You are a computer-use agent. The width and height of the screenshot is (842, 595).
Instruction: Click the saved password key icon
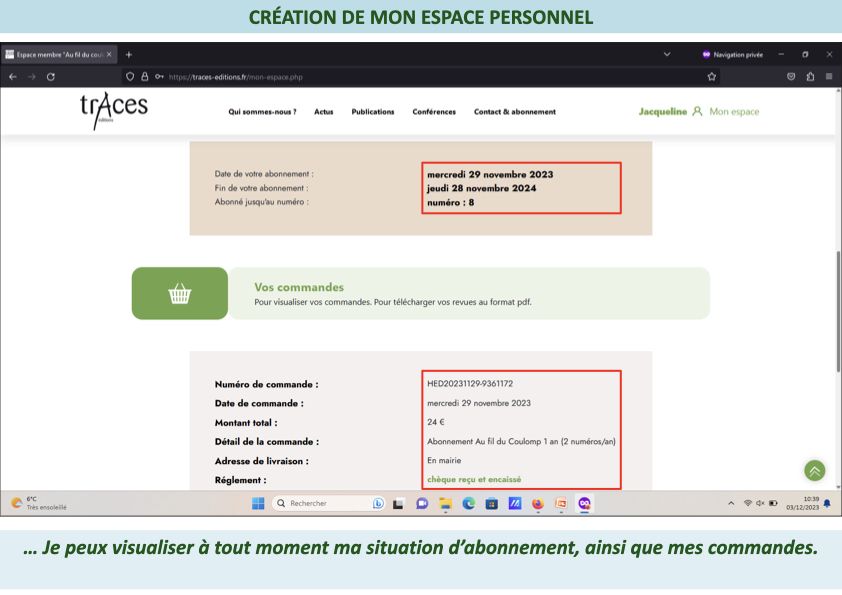tap(159, 77)
